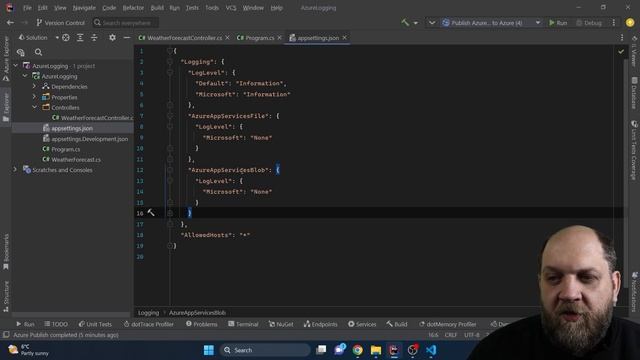Collapse the Controllers folder
Screen dimensions: 640x360
35,107
